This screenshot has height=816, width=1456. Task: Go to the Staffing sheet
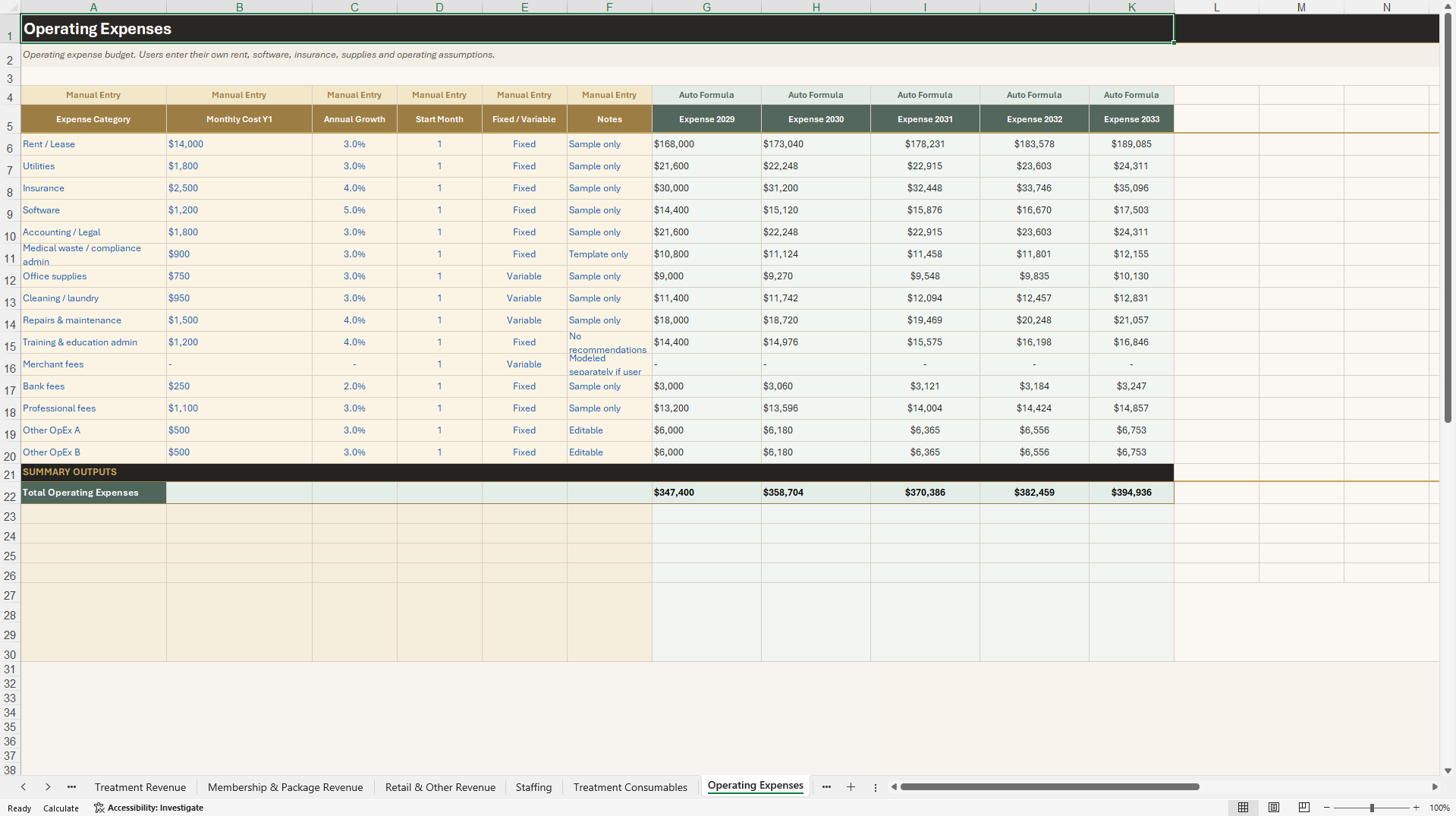(x=533, y=787)
